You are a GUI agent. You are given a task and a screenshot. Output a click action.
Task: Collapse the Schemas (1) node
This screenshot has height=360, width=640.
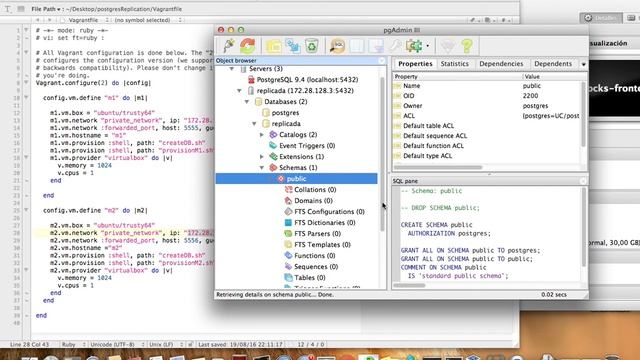point(262,168)
